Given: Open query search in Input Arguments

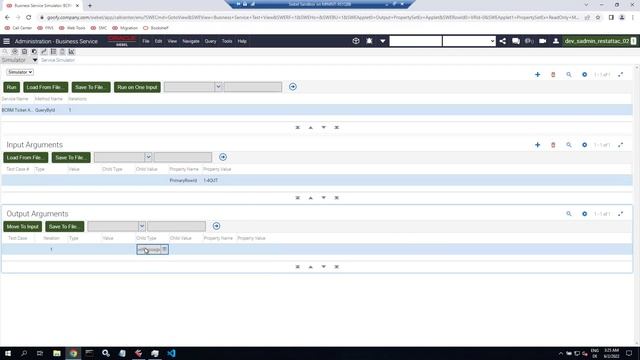Looking at the screenshot, I should 569,145.
